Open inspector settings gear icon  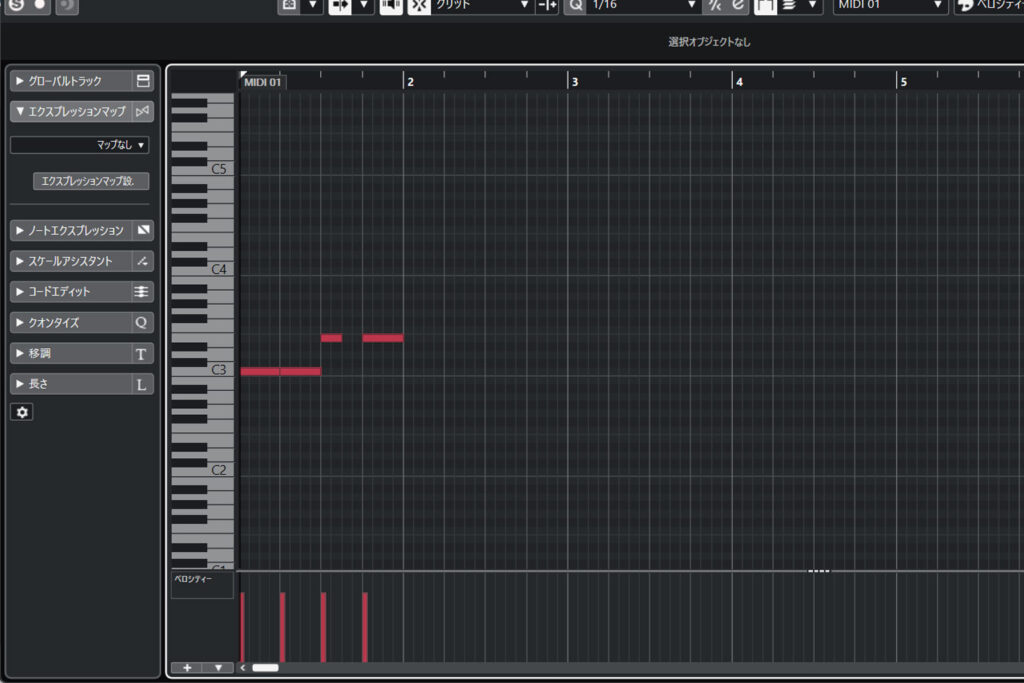pyautogui.click(x=21, y=412)
